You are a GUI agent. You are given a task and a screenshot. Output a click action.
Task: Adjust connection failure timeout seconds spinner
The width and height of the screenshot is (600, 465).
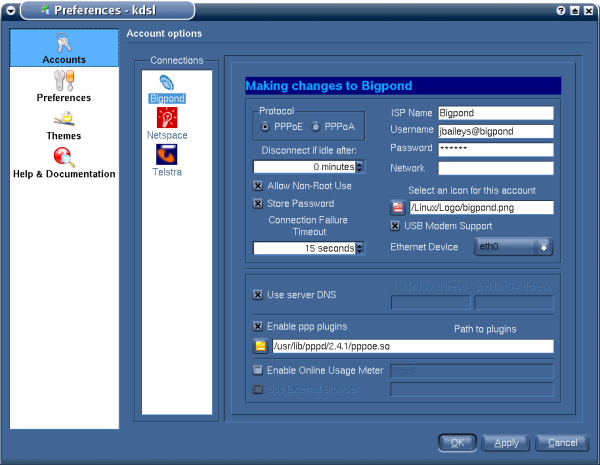point(360,248)
